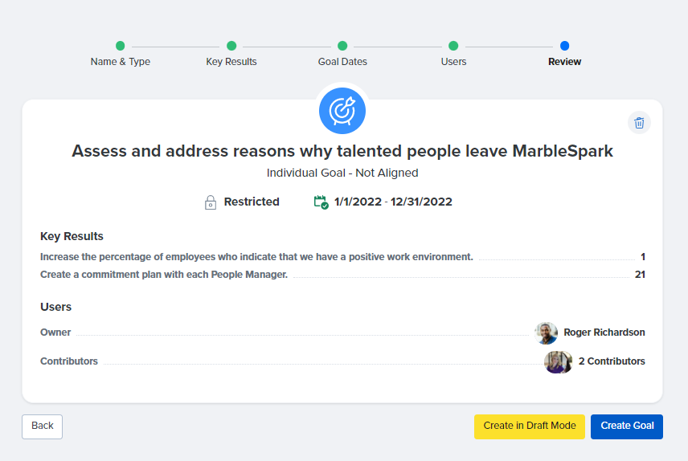Open the Users step dot
The width and height of the screenshot is (688, 461).
[x=453, y=46]
